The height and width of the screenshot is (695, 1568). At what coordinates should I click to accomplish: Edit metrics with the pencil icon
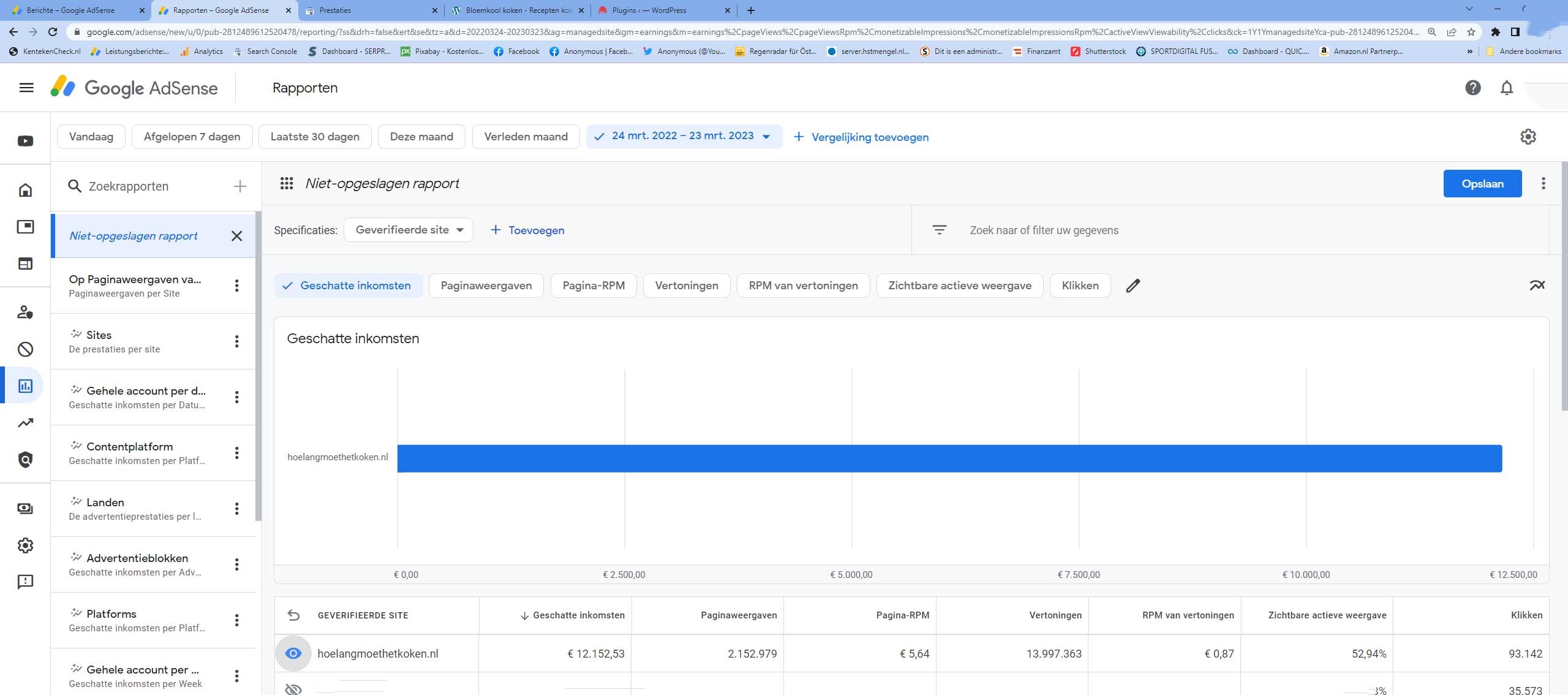click(x=1133, y=286)
